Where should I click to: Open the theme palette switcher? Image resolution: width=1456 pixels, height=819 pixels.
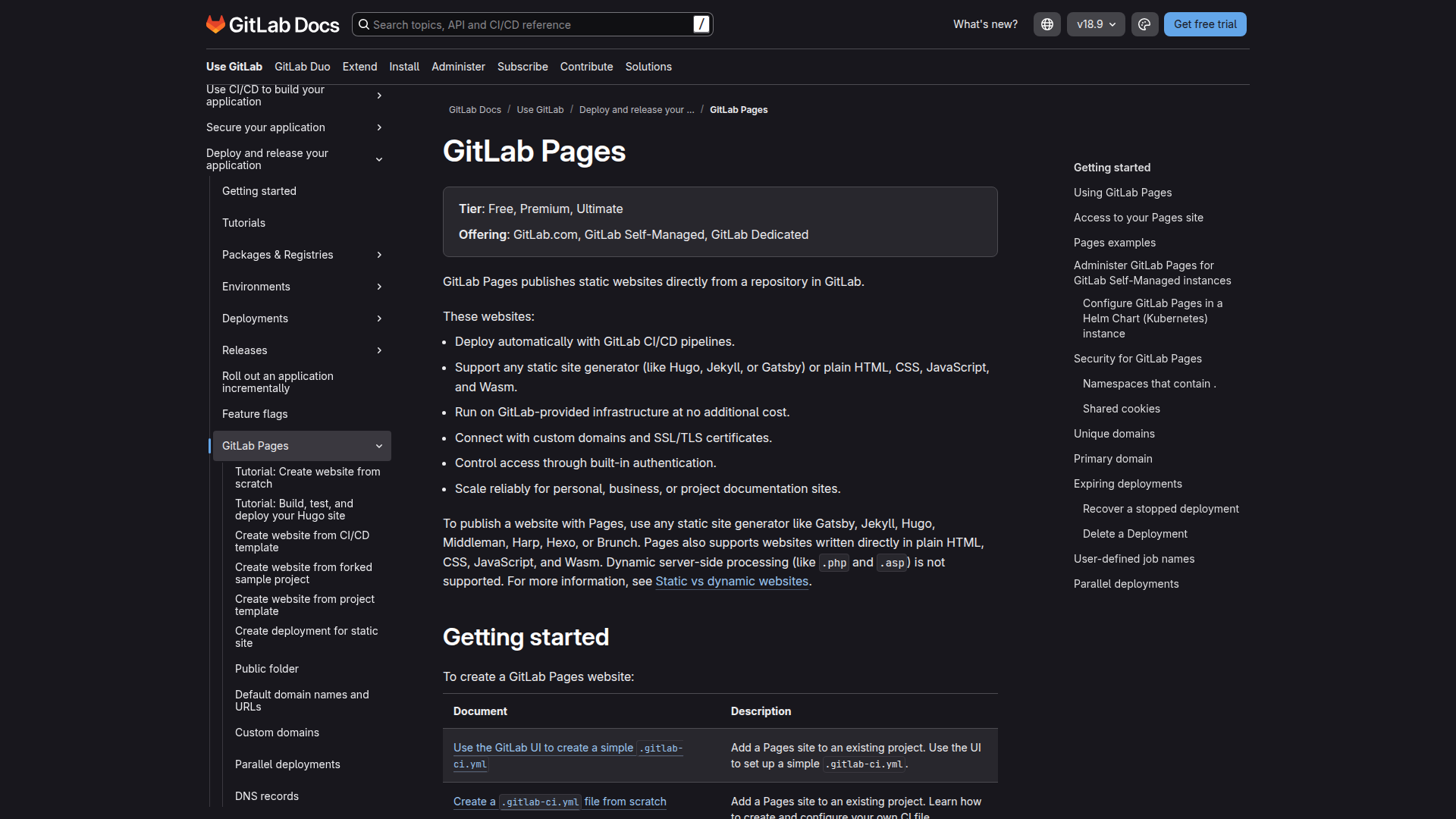pyautogui.click(x=1144, y=24)
